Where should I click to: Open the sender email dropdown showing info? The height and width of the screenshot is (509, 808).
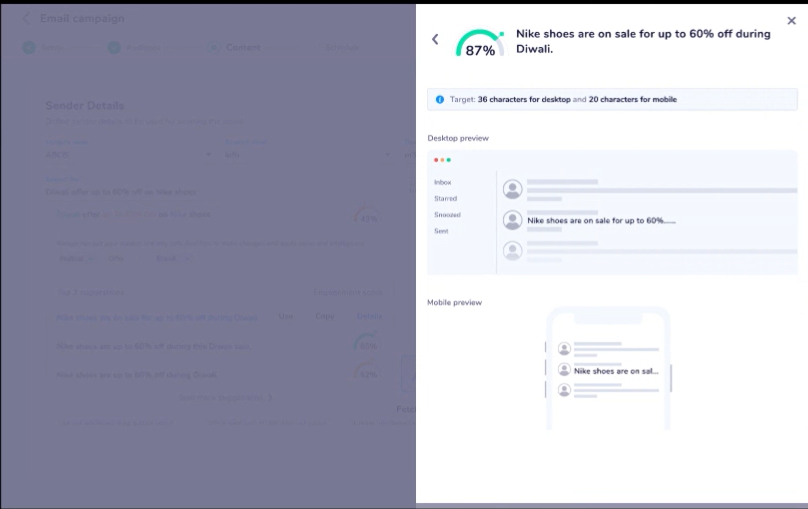pos(308,155)
